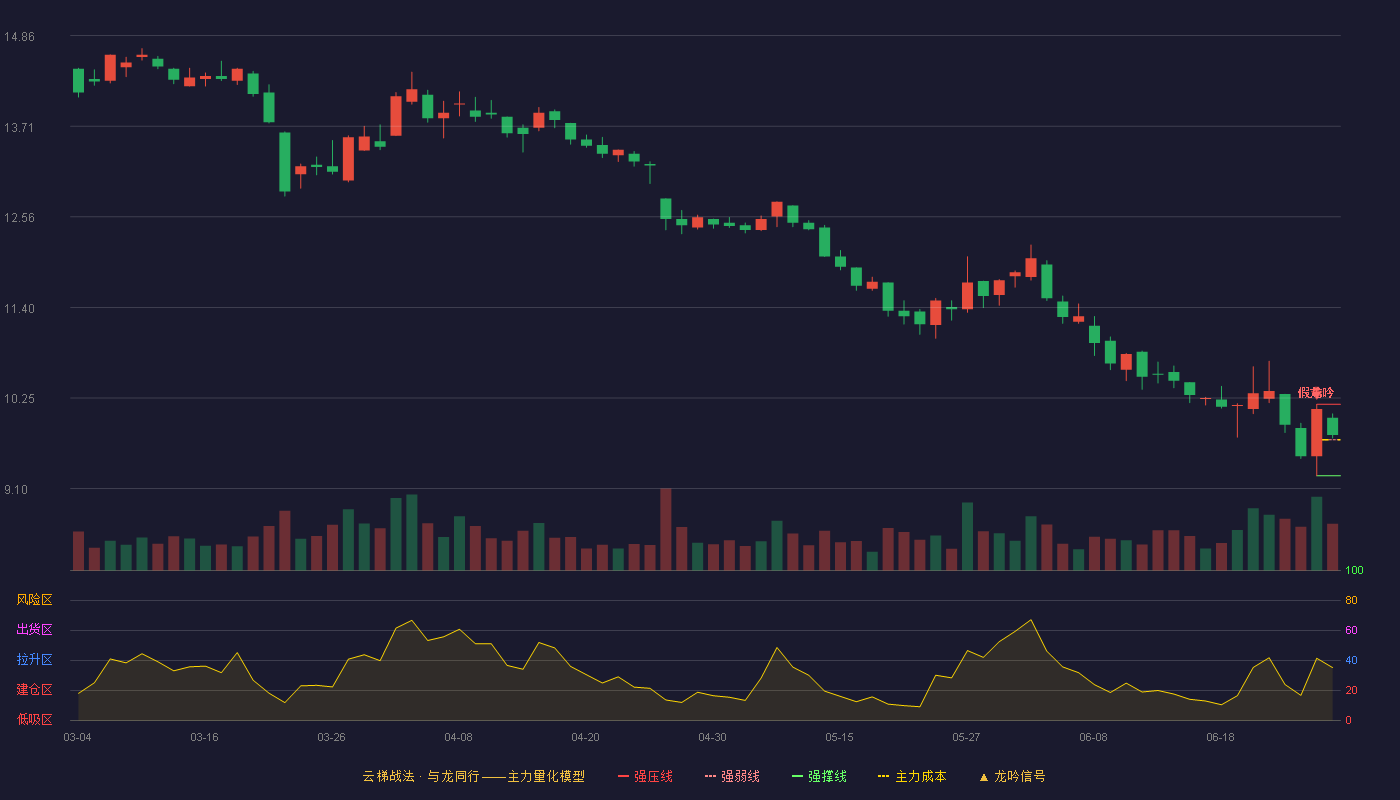This screenshot has height=800, width=1400.
Task: Click the red 强压线 legend line marker
Action: 623,776
